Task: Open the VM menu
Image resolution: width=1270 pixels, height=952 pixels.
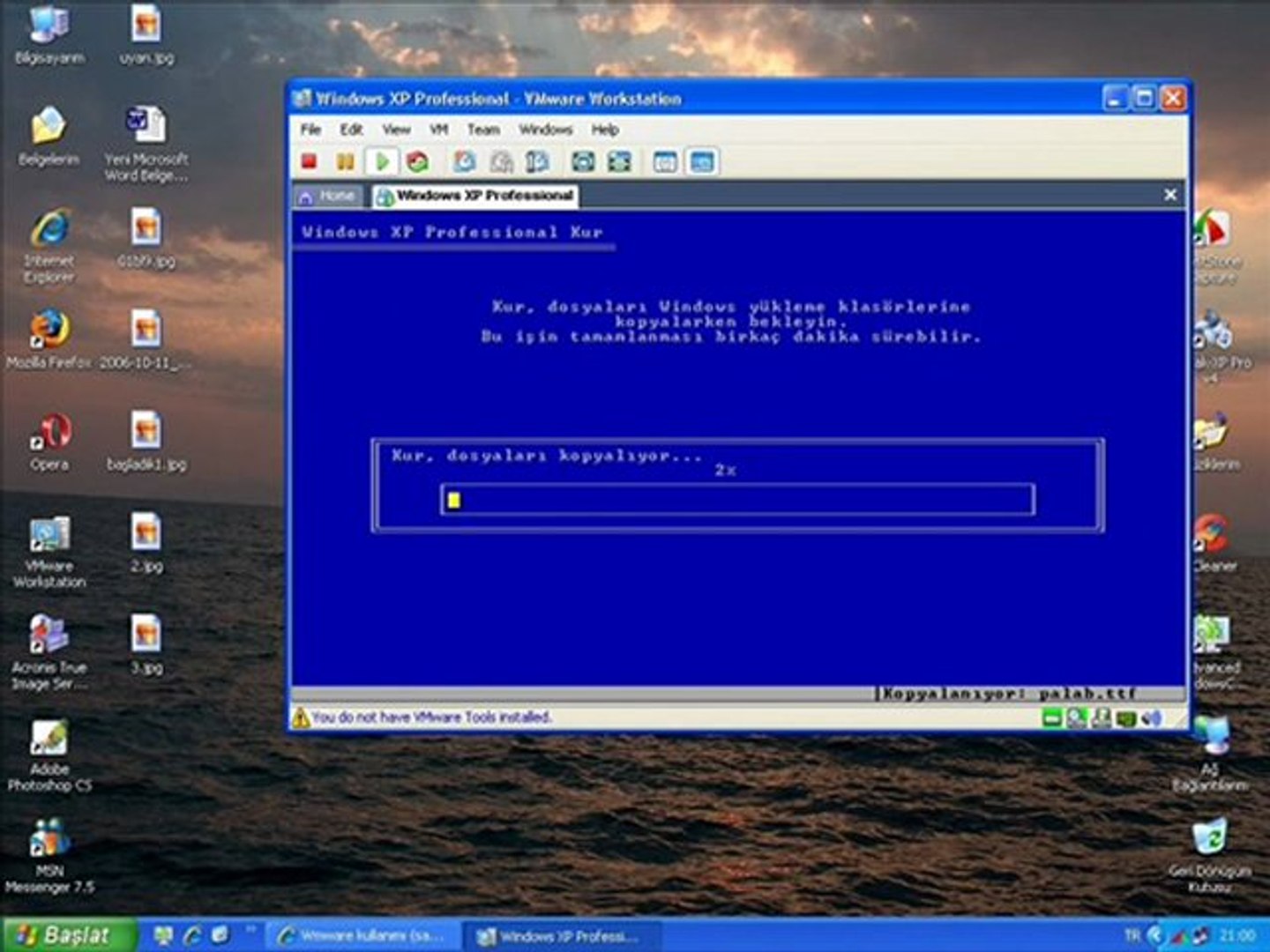Action: click(x=438, y=130)
